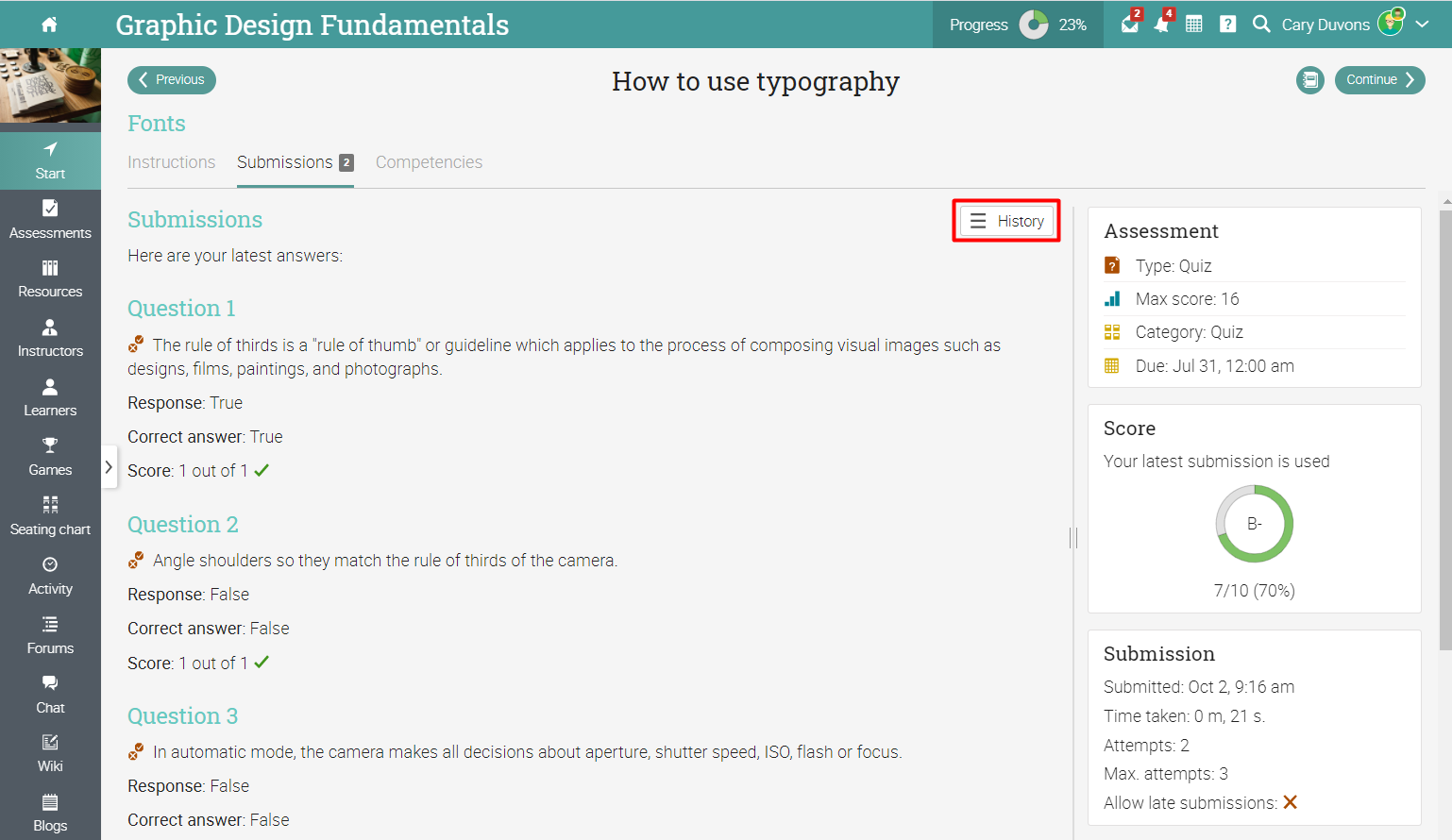
Task: Click the search magnifier icon
Action: (x=1261, y=25)
